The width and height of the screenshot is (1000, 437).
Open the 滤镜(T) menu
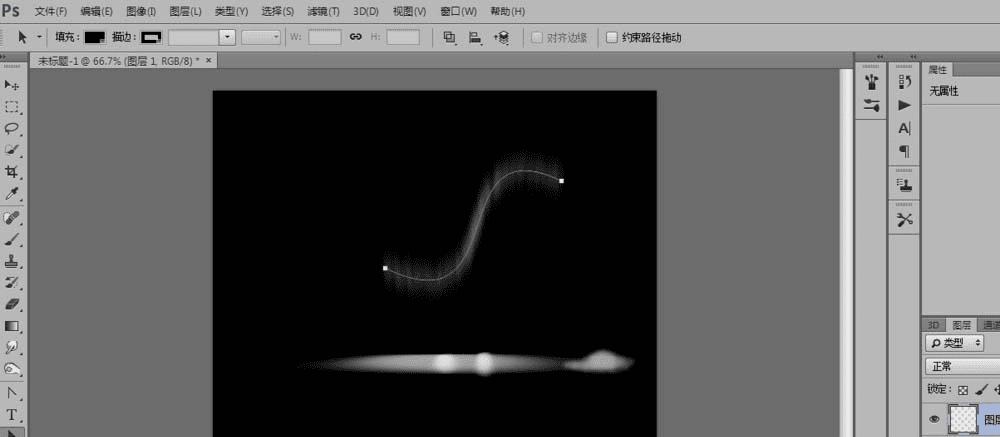pyautogui.click(x=323, y=11)
